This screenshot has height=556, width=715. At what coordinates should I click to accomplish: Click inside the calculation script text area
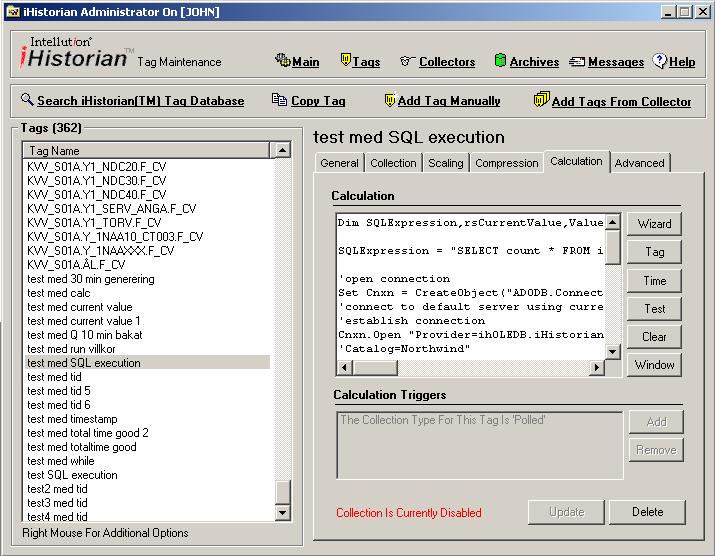pyautogui.click(x=471, y=286)
